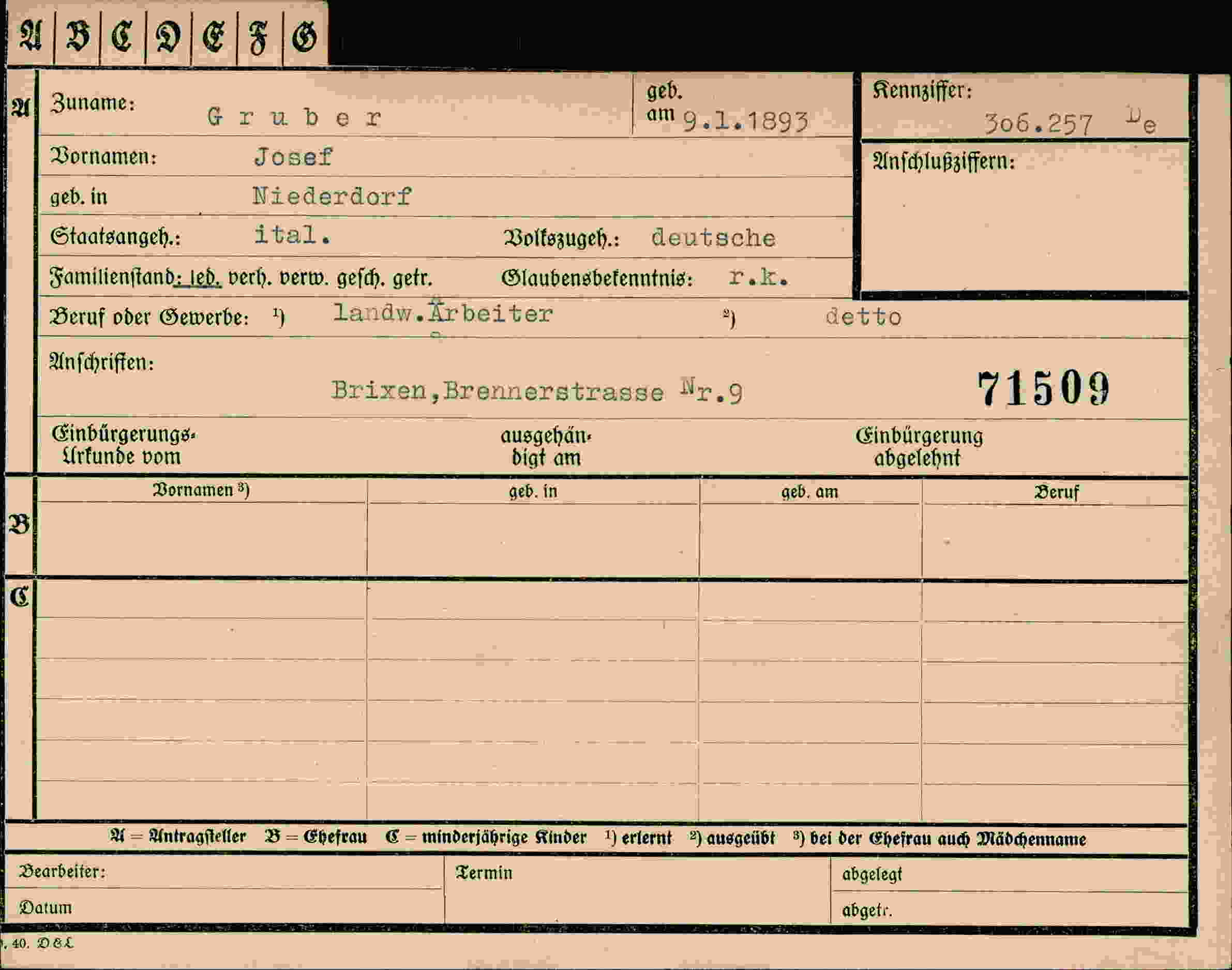Click the birthplace 'Niederdorf'
Screen dimensions: 1232x970
(332, 196)
